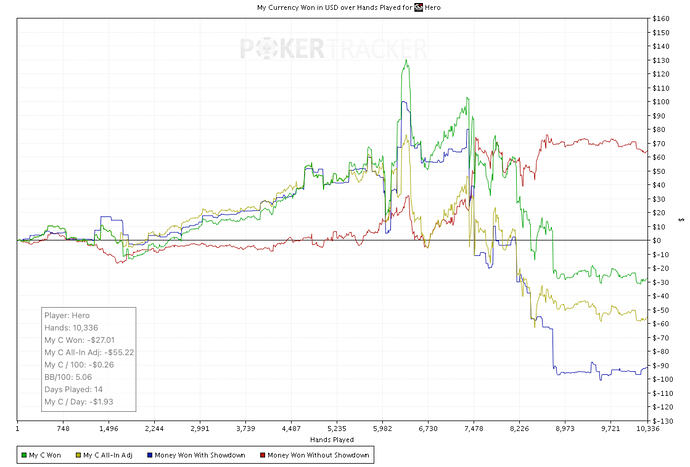Select the My C All-In Adj legend label
Viewport: 690px width, 467px height.
(108, 455)
